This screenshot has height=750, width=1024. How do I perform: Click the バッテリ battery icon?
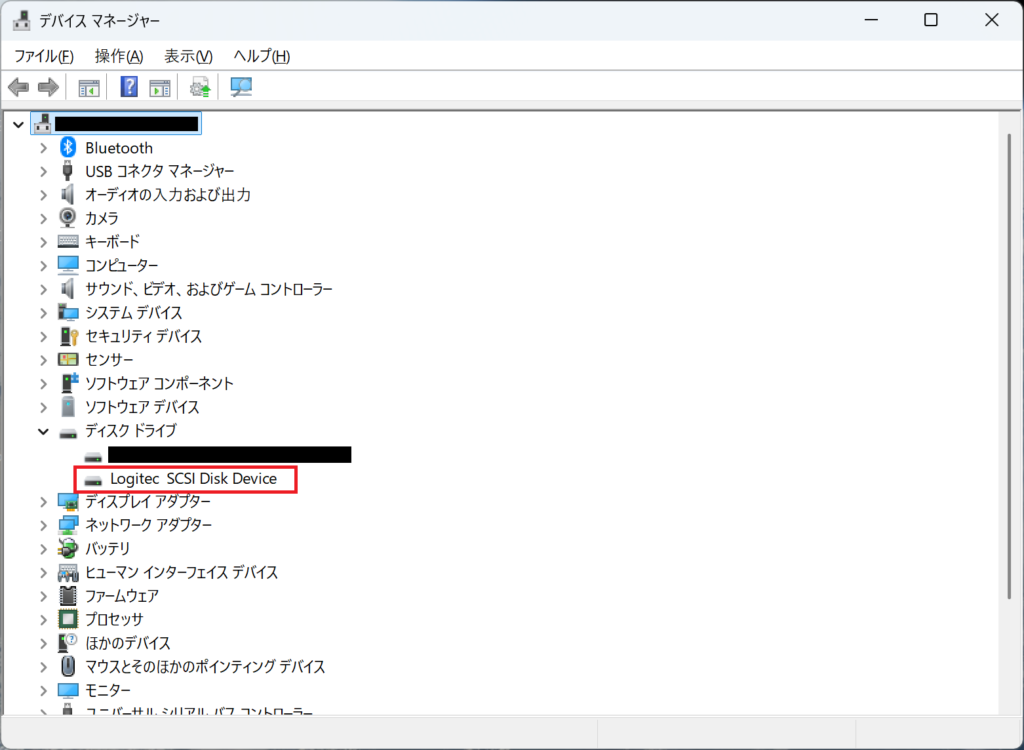pyautogui.click(x=68, y=549)
